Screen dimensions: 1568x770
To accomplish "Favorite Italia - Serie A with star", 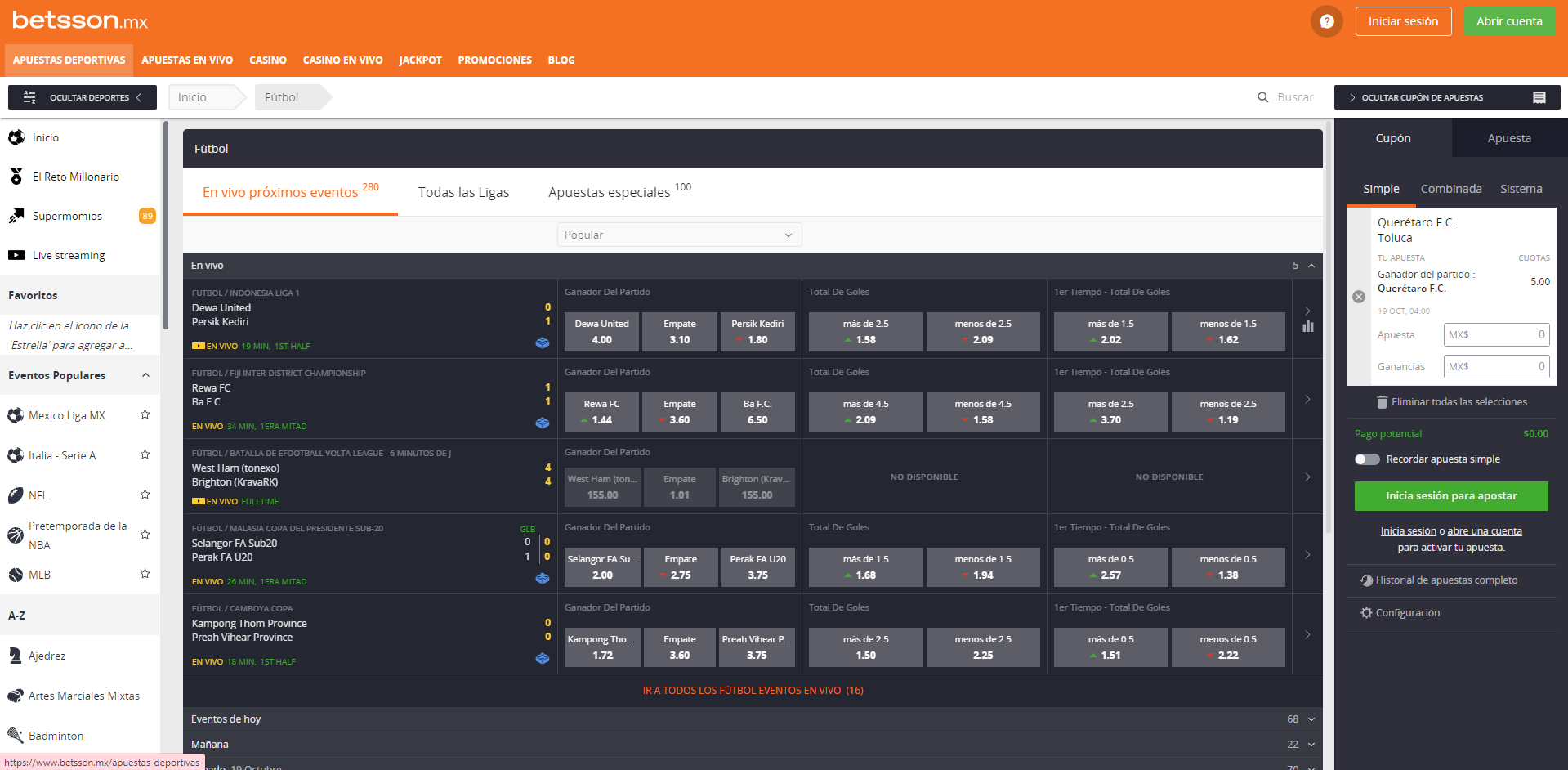I will click(145, 454).
